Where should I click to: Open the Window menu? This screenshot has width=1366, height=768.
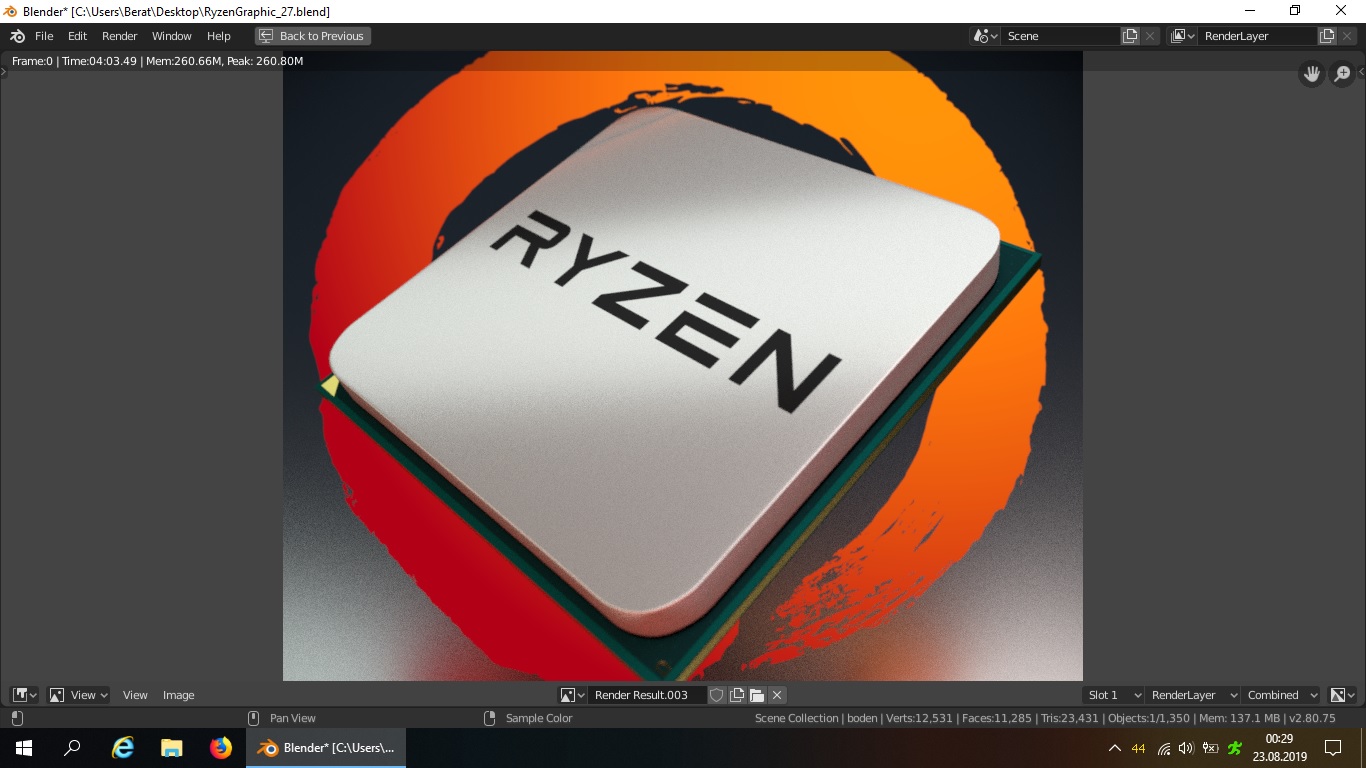(x=172, y=36)
